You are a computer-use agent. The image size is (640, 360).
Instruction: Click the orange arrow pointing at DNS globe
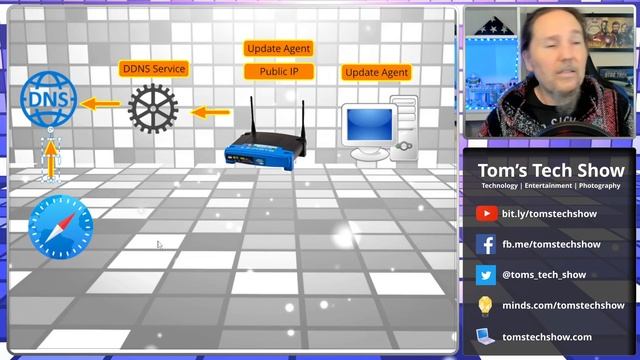[101, 104]
